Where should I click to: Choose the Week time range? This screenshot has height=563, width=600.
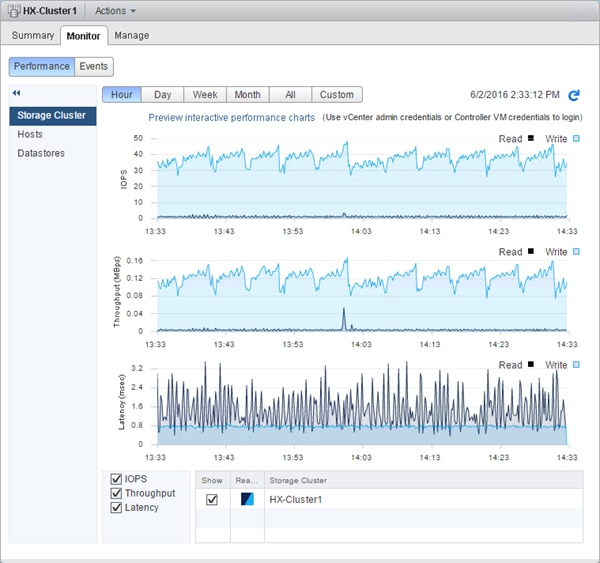205,95
